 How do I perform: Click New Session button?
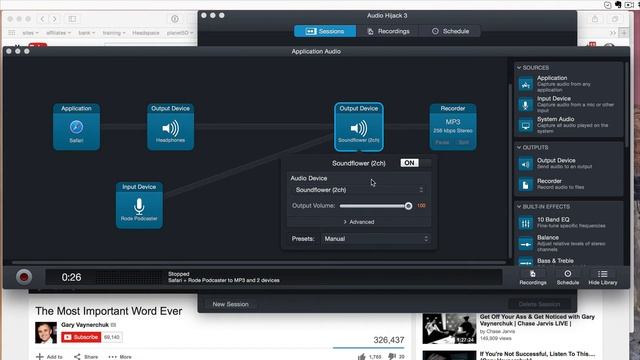pyautogui.click(x=230, y=304)
